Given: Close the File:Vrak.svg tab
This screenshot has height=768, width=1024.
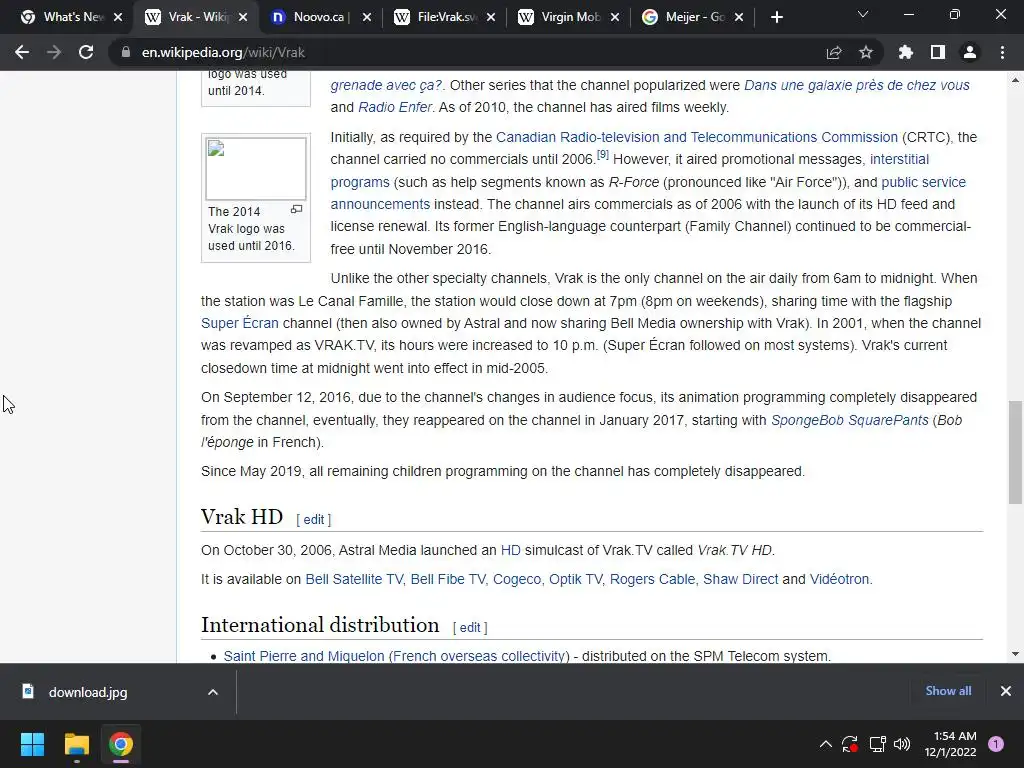Looking at the screenshot, I should (491, 18).
